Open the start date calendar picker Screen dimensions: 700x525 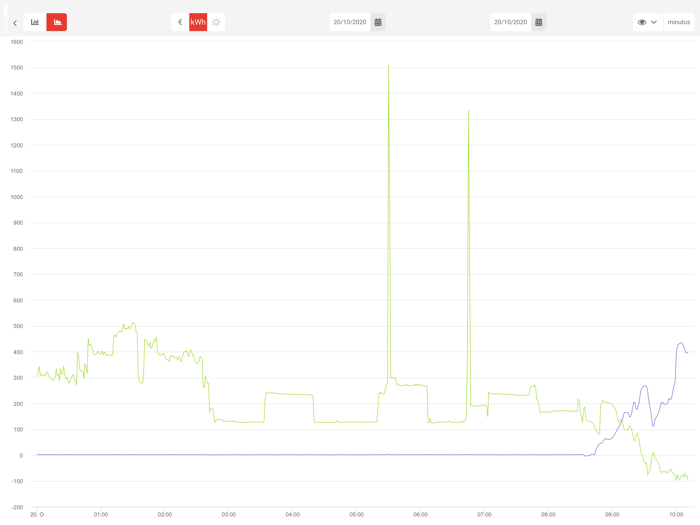[x=378, y=22]
